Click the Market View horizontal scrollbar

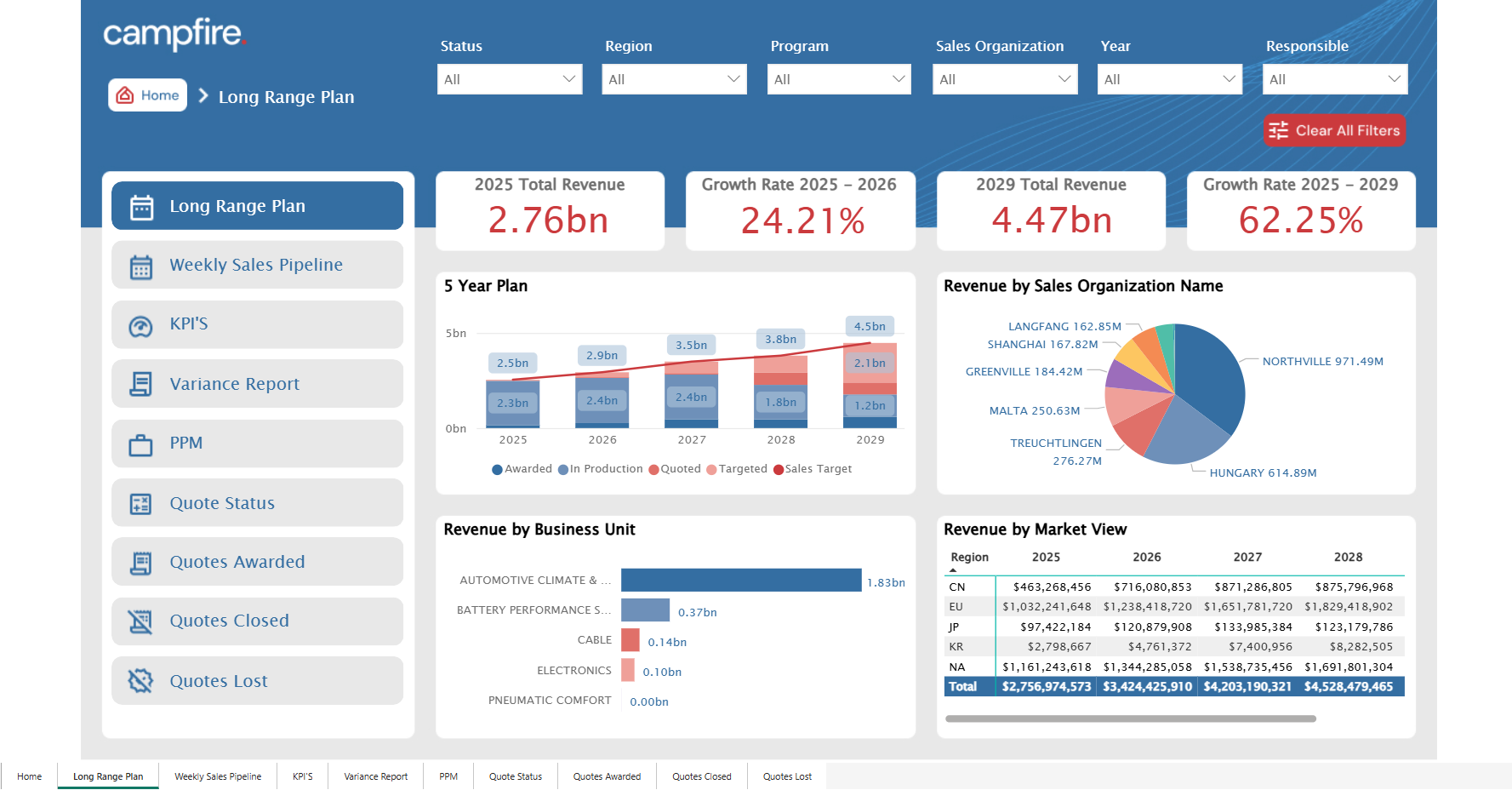coord(1130,718)
